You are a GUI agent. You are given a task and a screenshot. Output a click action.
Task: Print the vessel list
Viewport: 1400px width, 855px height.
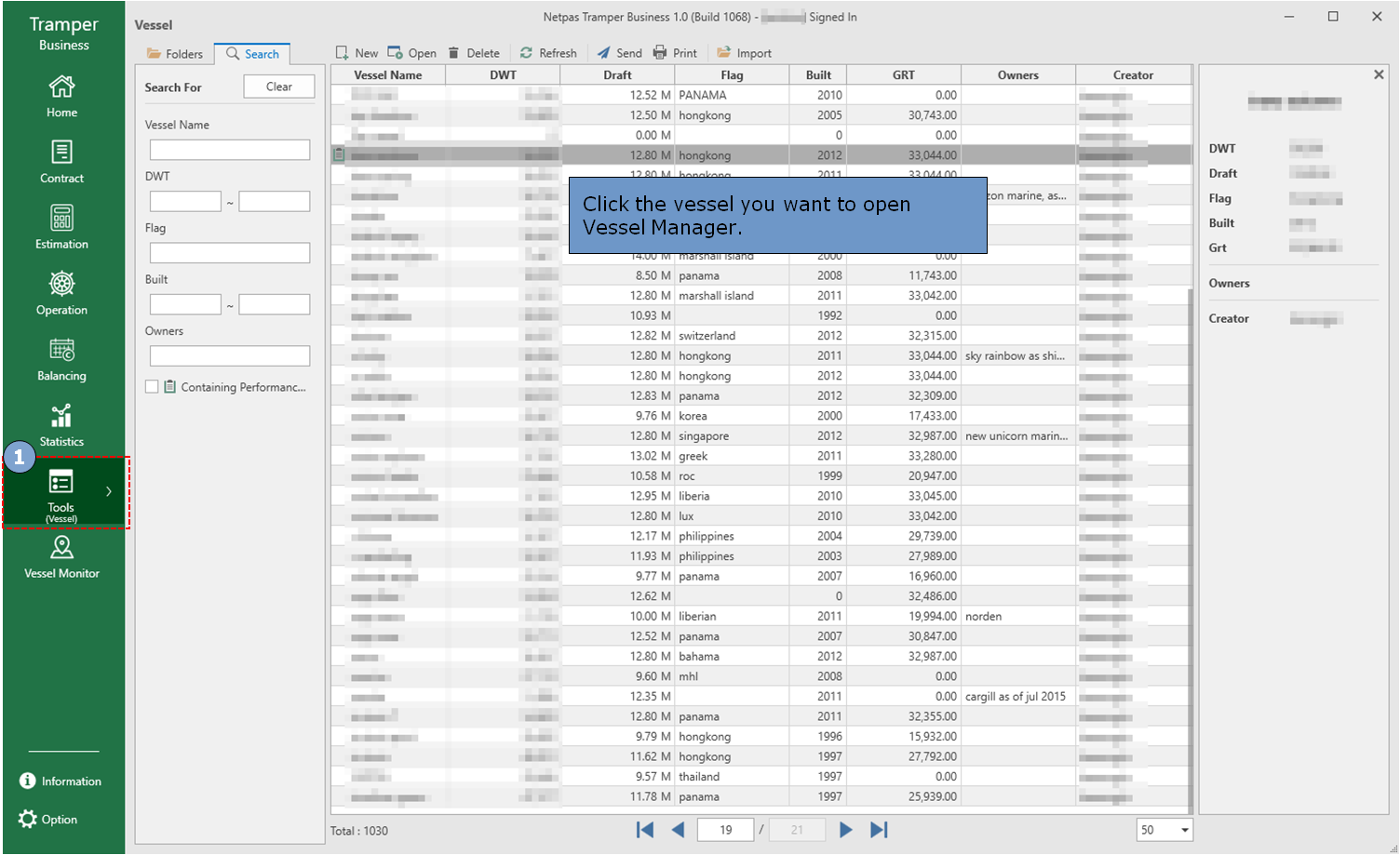pos(675,53)
